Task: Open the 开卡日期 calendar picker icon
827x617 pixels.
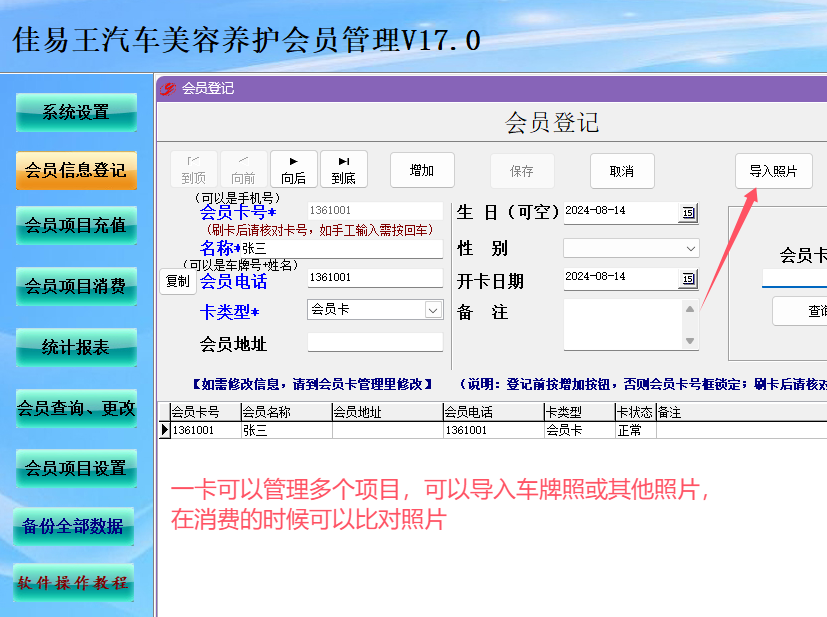Action: (x=688, y=279)
